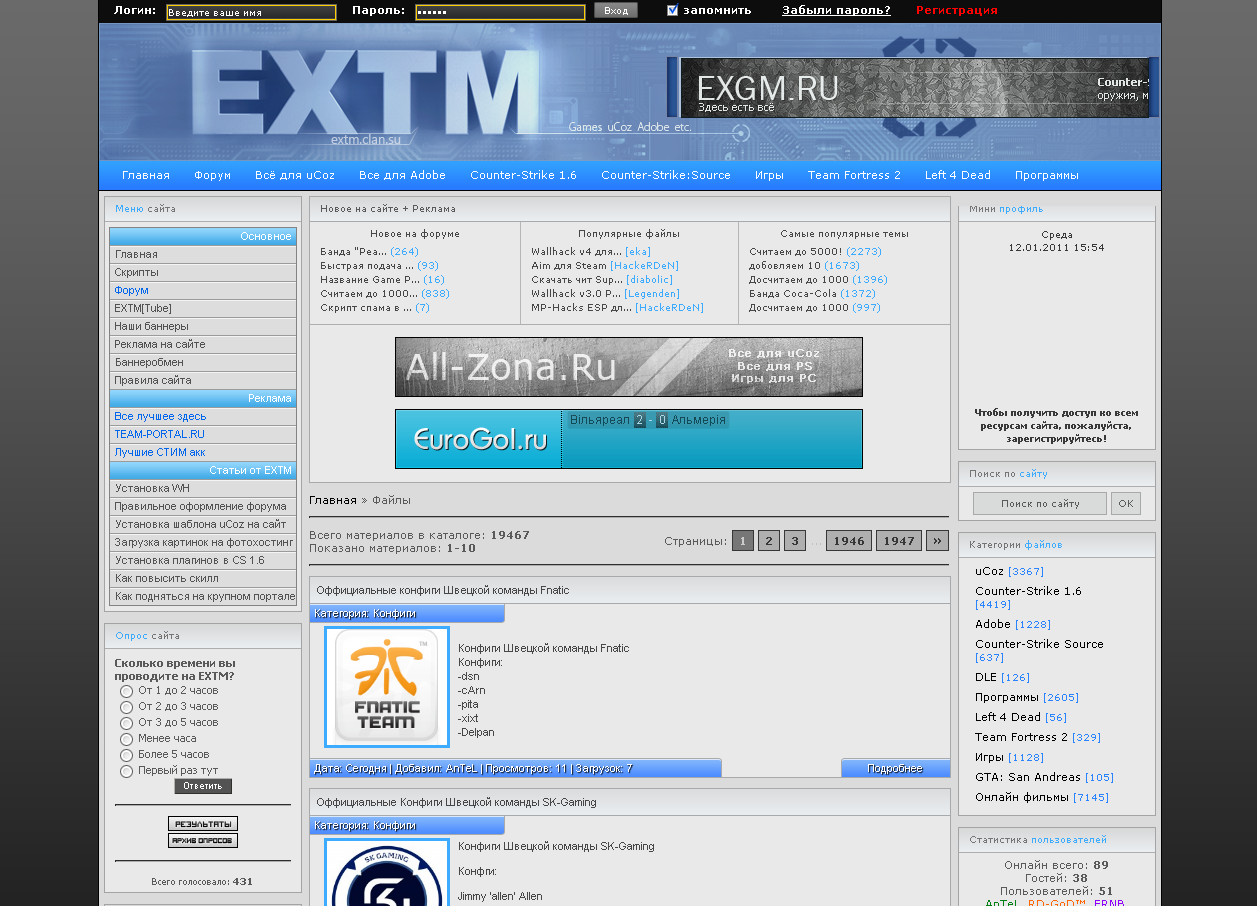
Task: Open 'Программы' in the navigation bar
Action: (1047, 175)
